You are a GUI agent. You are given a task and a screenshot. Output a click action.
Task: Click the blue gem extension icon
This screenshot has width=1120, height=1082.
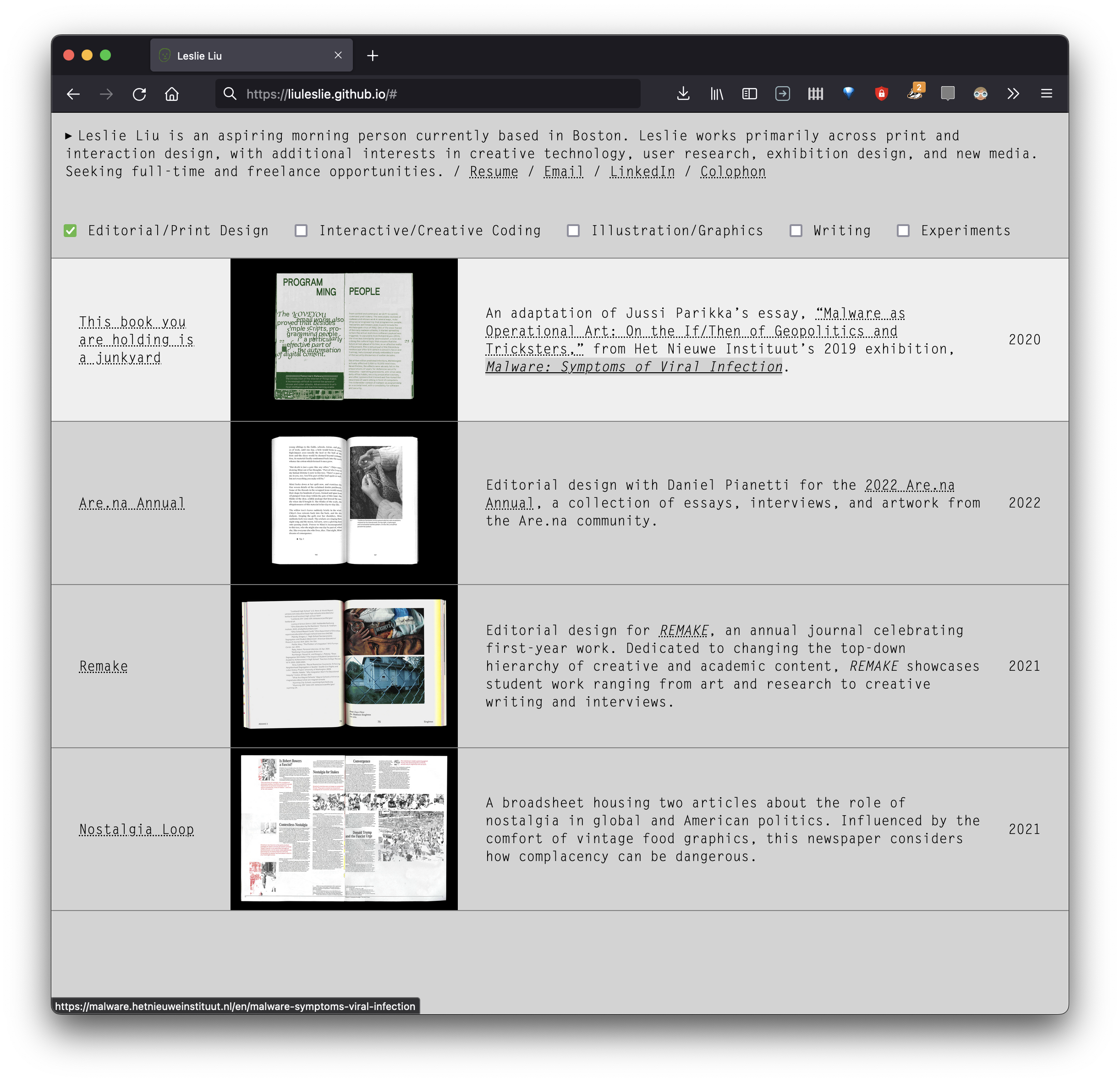[849, 93]
